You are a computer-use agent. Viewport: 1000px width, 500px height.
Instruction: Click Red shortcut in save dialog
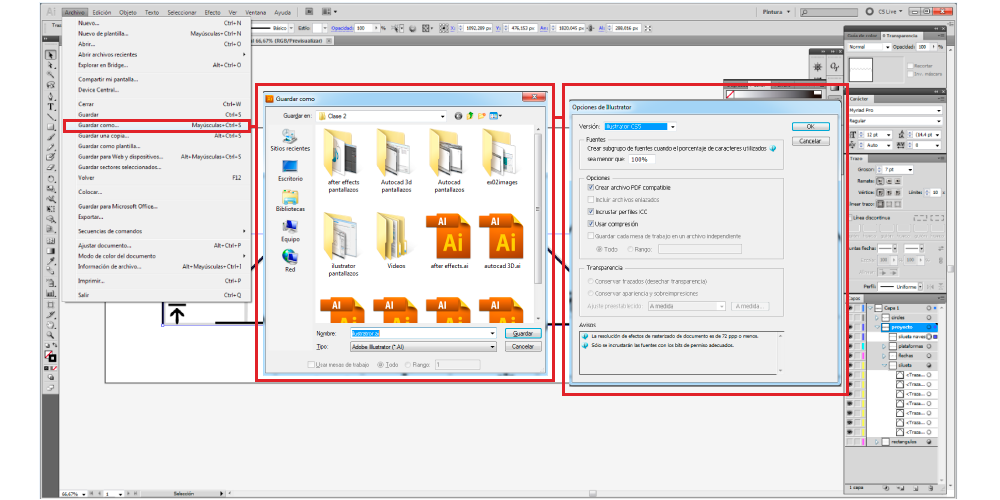pos(290,260)
